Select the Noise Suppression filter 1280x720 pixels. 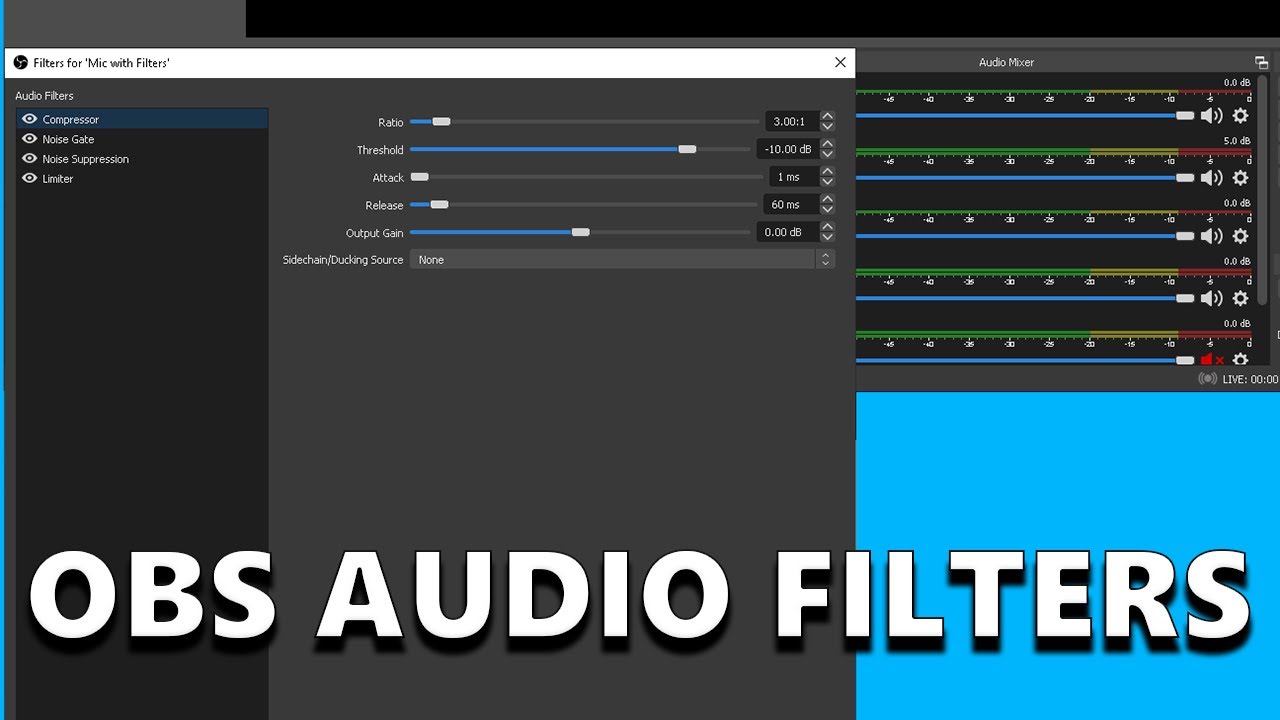click(x=142, y=159)
